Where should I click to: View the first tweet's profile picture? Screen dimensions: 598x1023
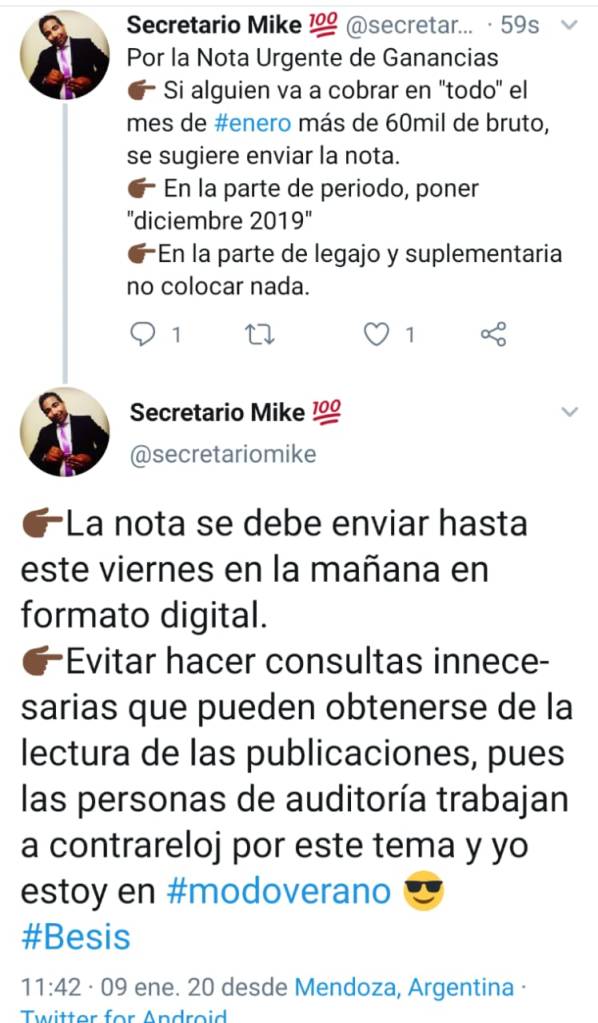coord(65,55)
